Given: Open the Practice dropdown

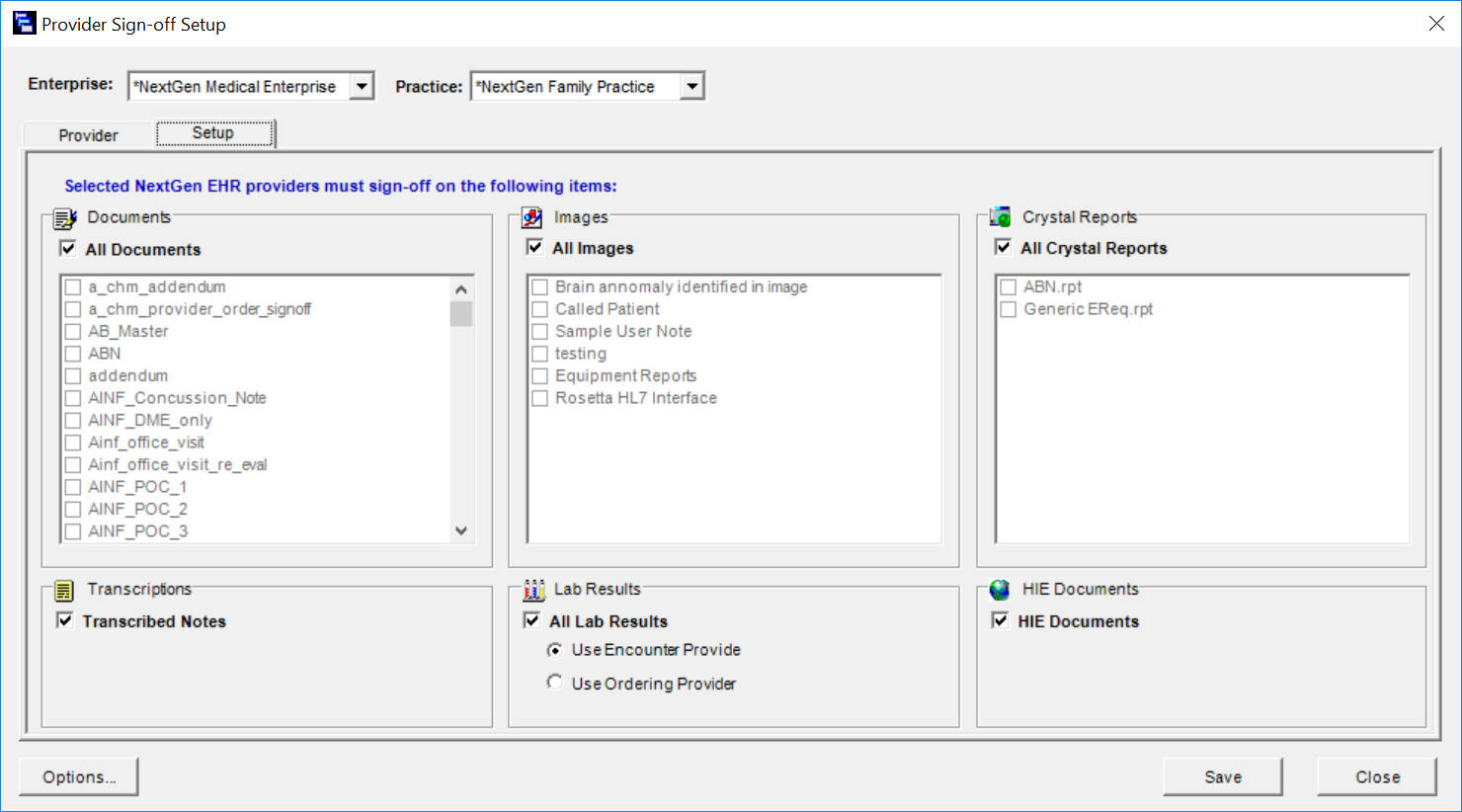Looking at the screenshot, I should pos(692,87).
